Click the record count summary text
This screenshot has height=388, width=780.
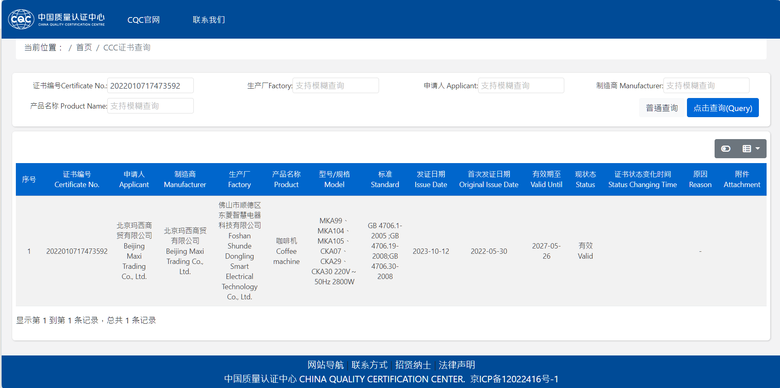pos(86,320)
